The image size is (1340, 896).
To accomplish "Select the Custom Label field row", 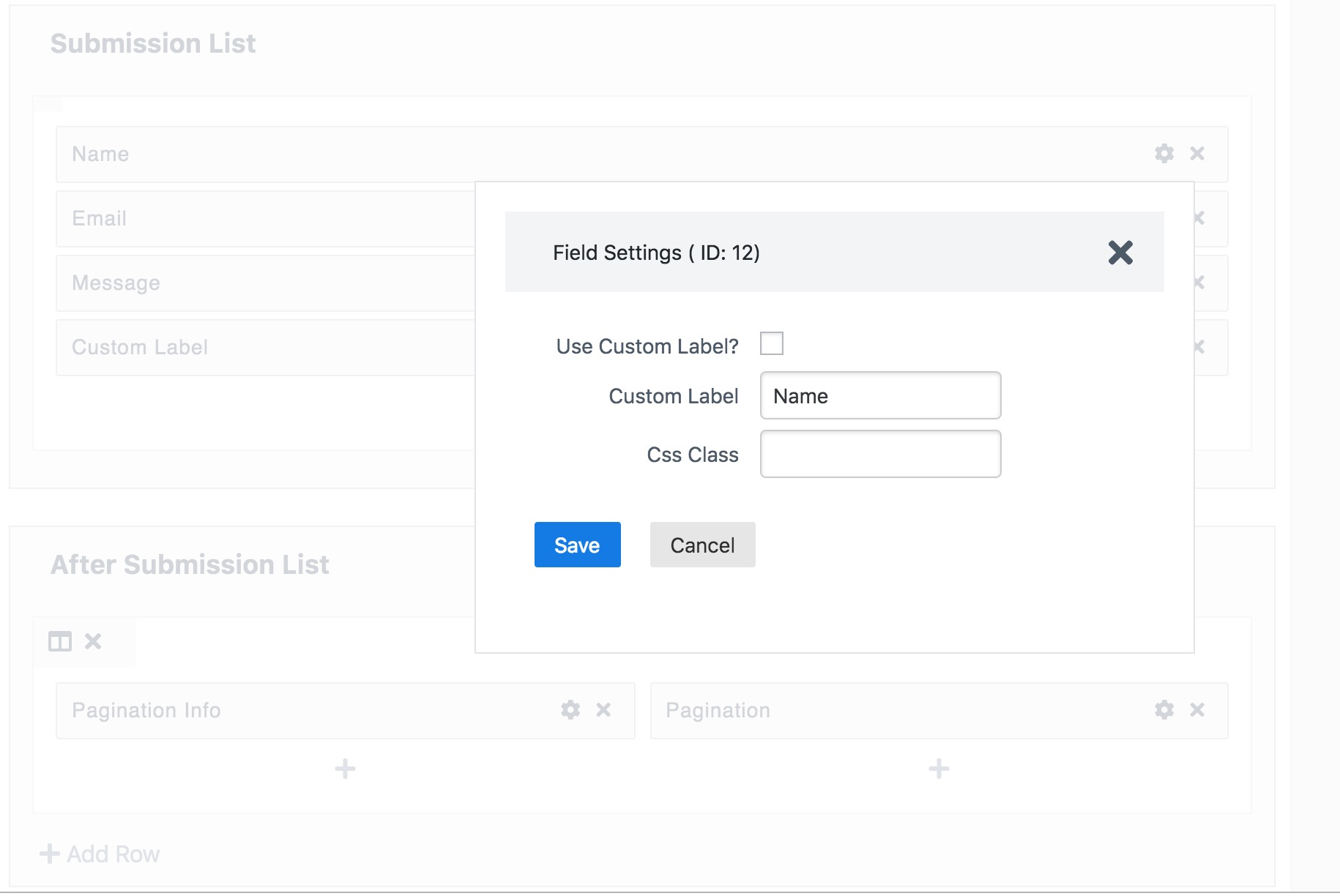I will [x=264, y=348].
